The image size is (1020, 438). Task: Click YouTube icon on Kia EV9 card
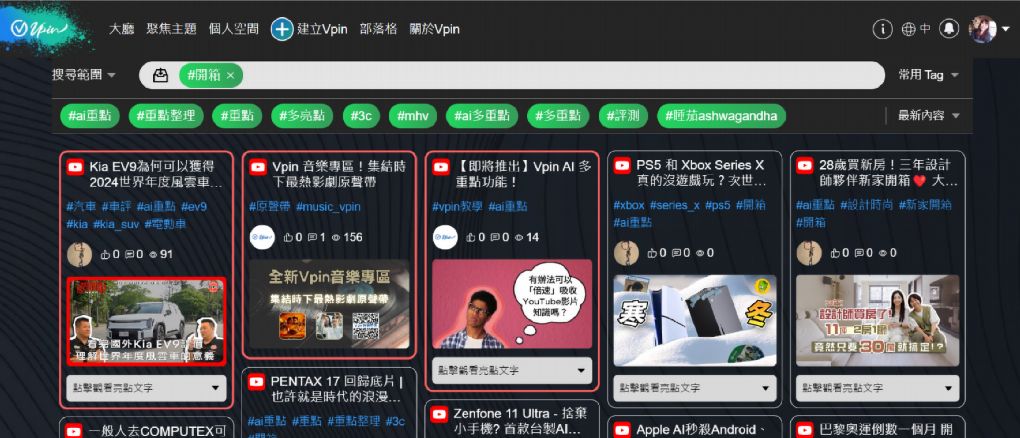pyautogui.click(x=75, y=168)
